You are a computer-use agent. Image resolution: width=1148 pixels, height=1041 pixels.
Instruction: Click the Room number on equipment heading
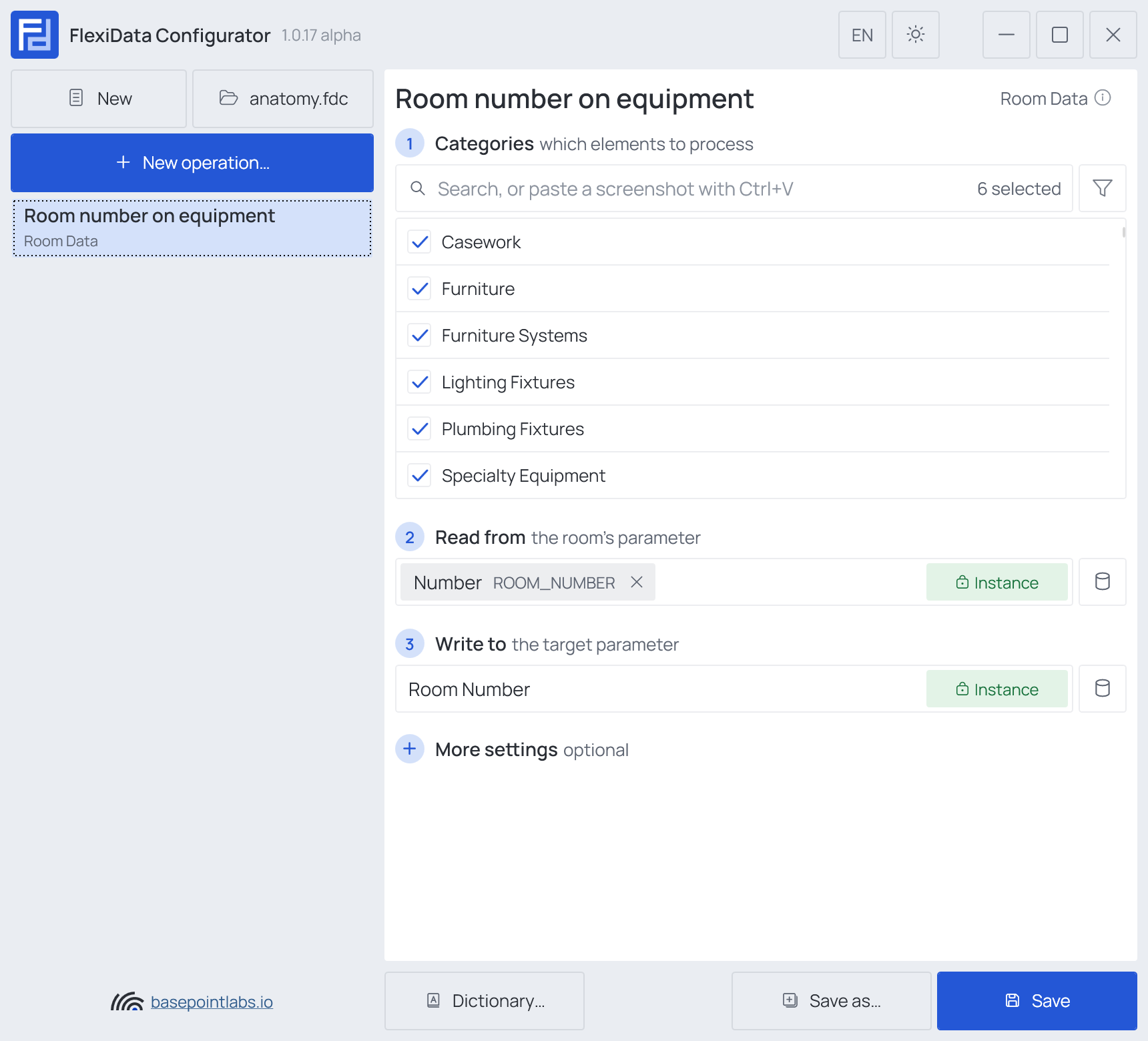(574, 99)
